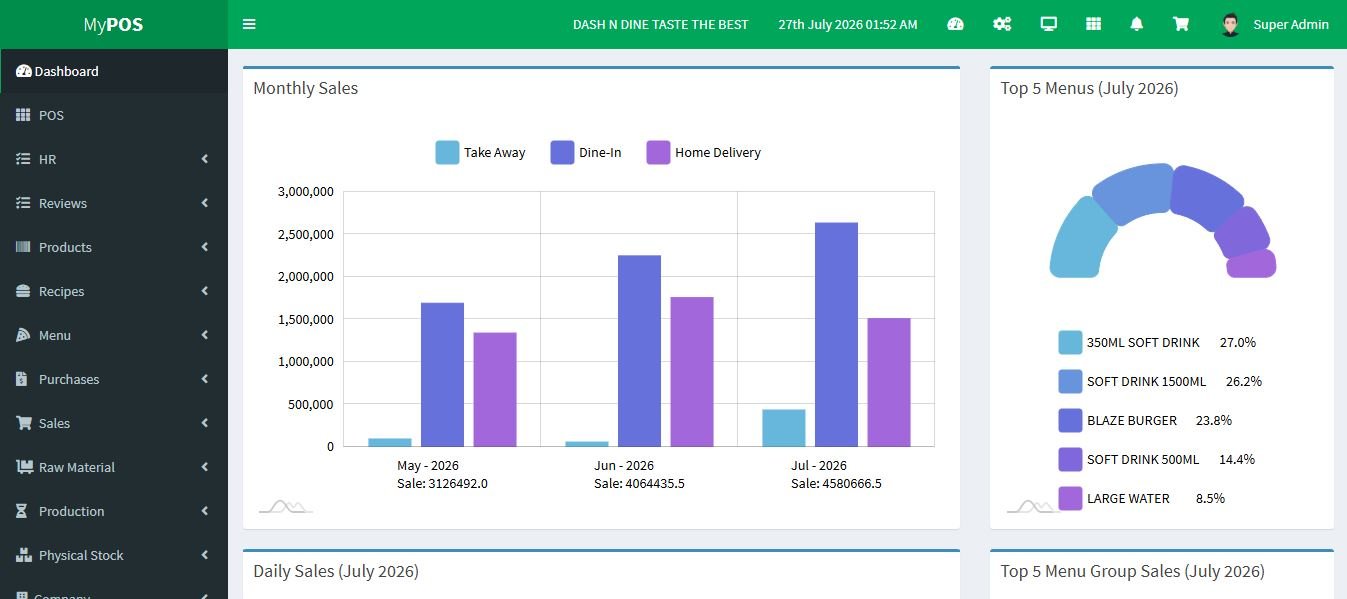
Task: Expand the Production submenu arrow
Action: click(204, 511)
